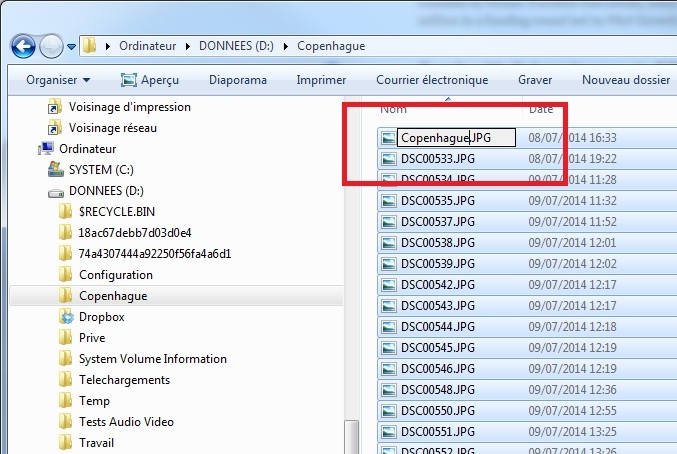Click the Forward navigation arrow button
The width and height of the screenshot is (677, 454).
[53, 46]
